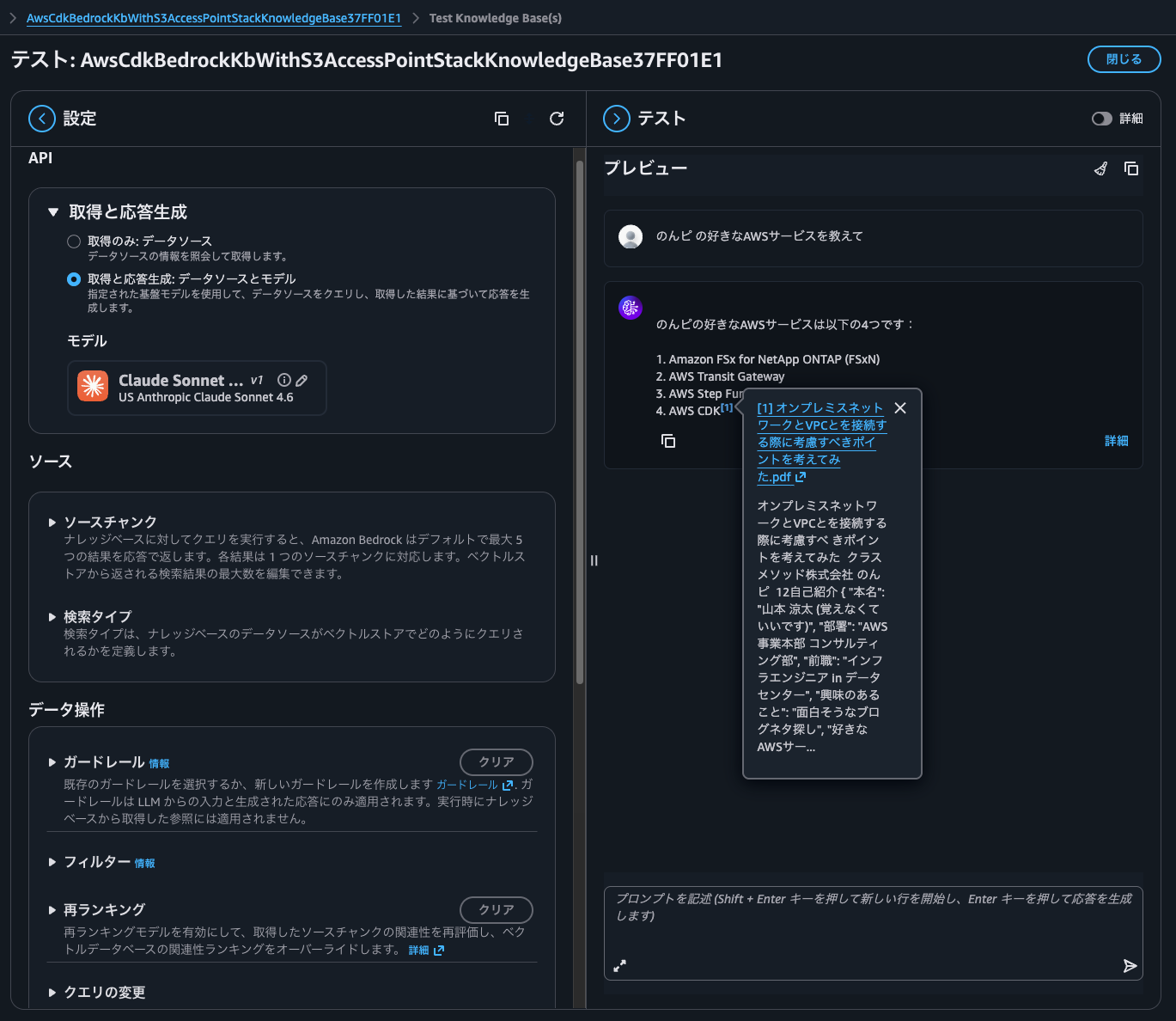This screenshot has height=1021, width=1176.
Task: Clear the guardrail using the クリア button
Action: [x=496, y=761]
